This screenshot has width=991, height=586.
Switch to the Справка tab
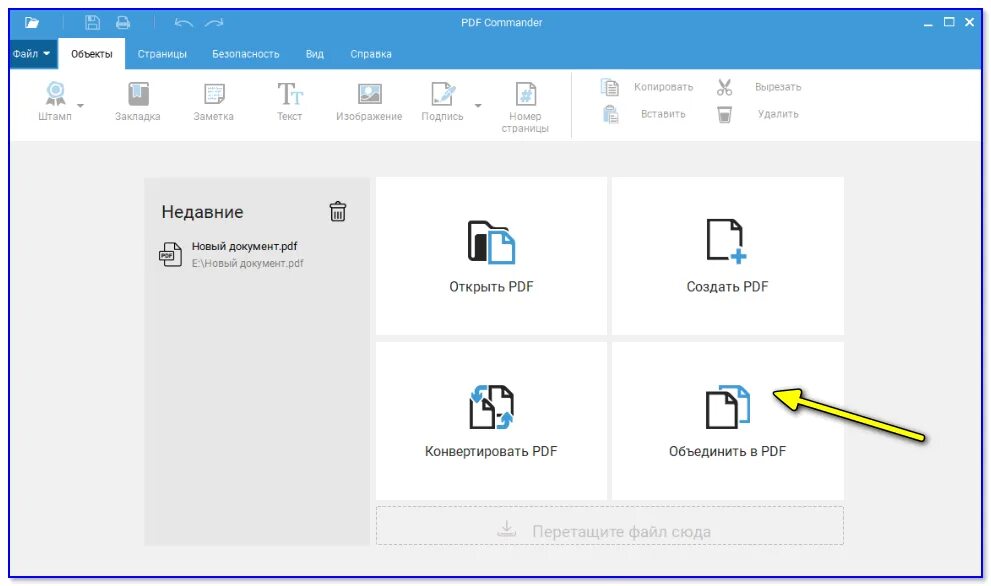[371, 54]
